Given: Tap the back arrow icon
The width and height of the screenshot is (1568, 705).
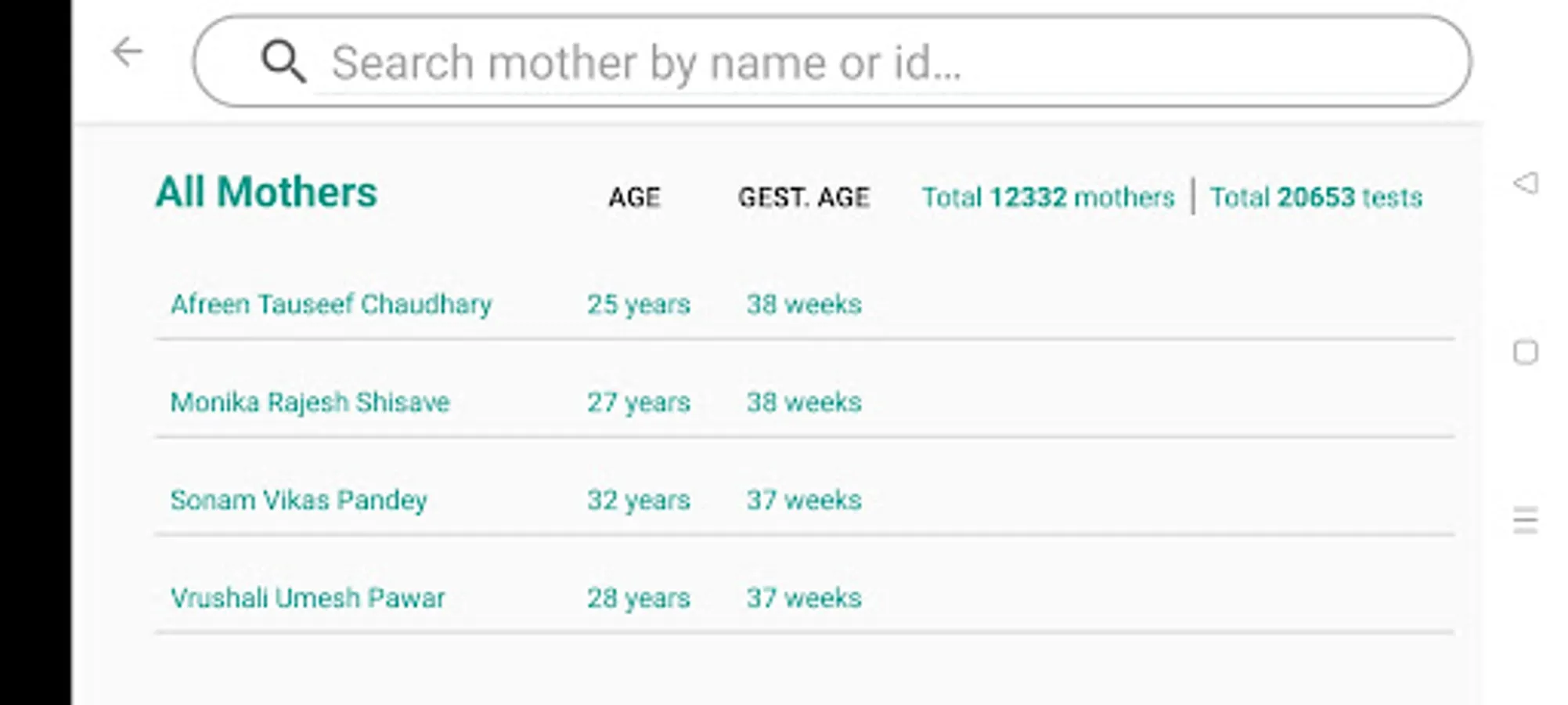Looking at the screenshot, I should click(x=128, y=53).
